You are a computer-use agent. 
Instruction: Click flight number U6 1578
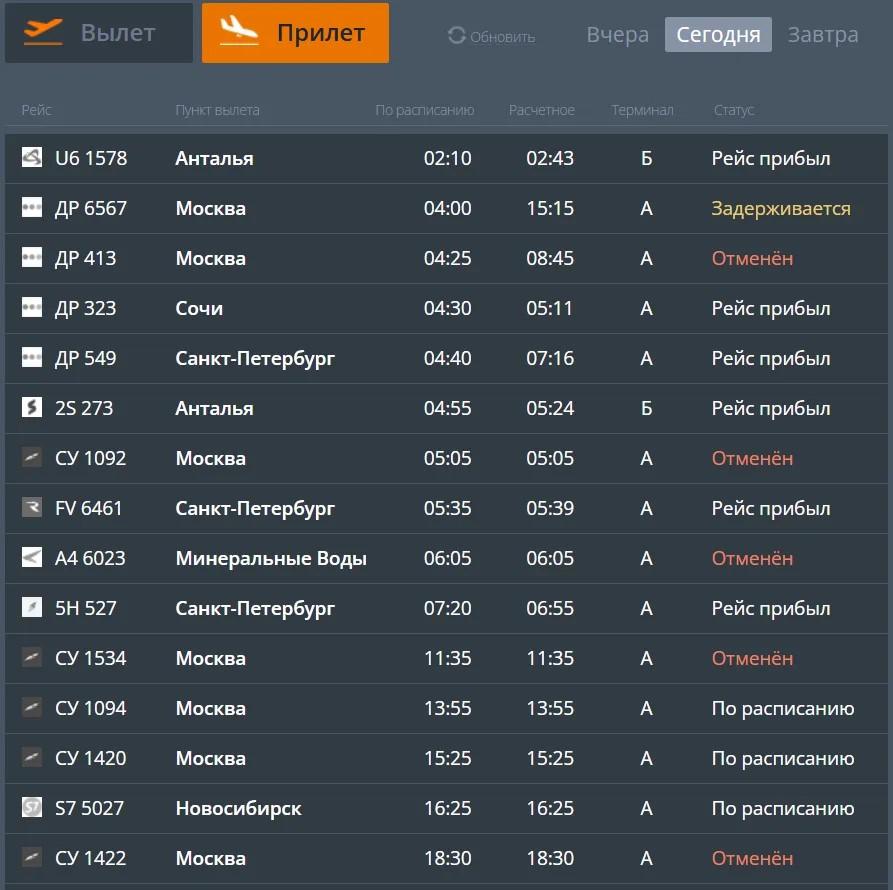point(91,158)
